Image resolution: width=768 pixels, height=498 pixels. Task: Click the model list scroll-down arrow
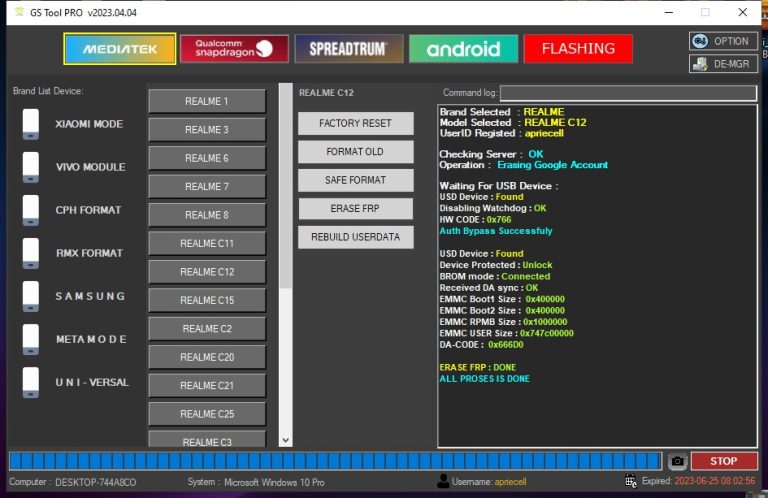pyautogui.click(x=286, y=440)
